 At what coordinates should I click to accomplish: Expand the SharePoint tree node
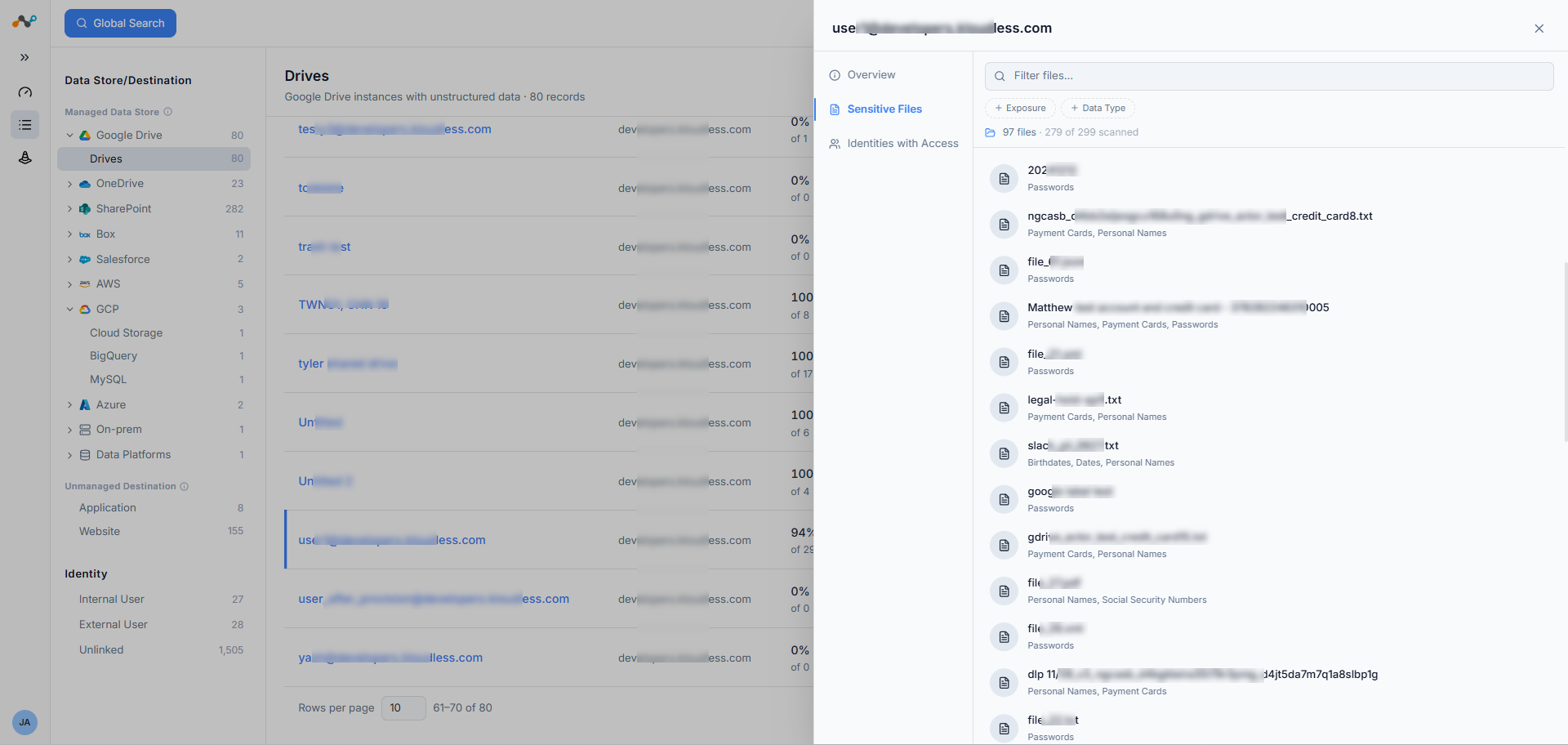tap(69, 209)
